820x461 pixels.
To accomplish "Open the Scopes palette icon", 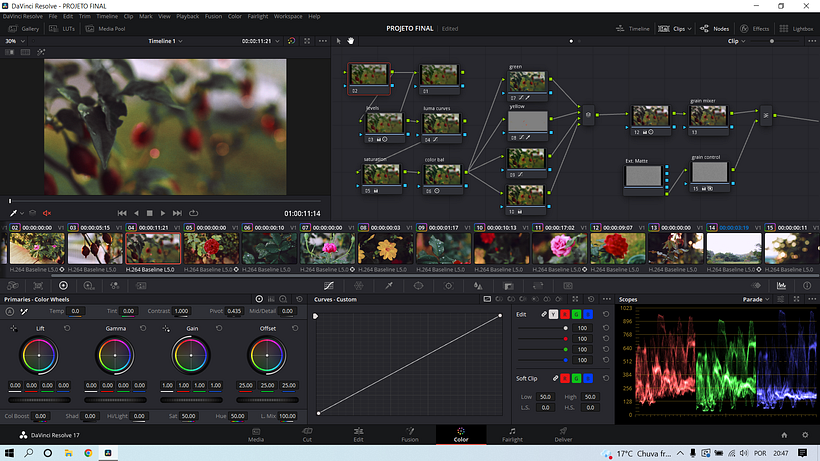I will tap(781, 286).
